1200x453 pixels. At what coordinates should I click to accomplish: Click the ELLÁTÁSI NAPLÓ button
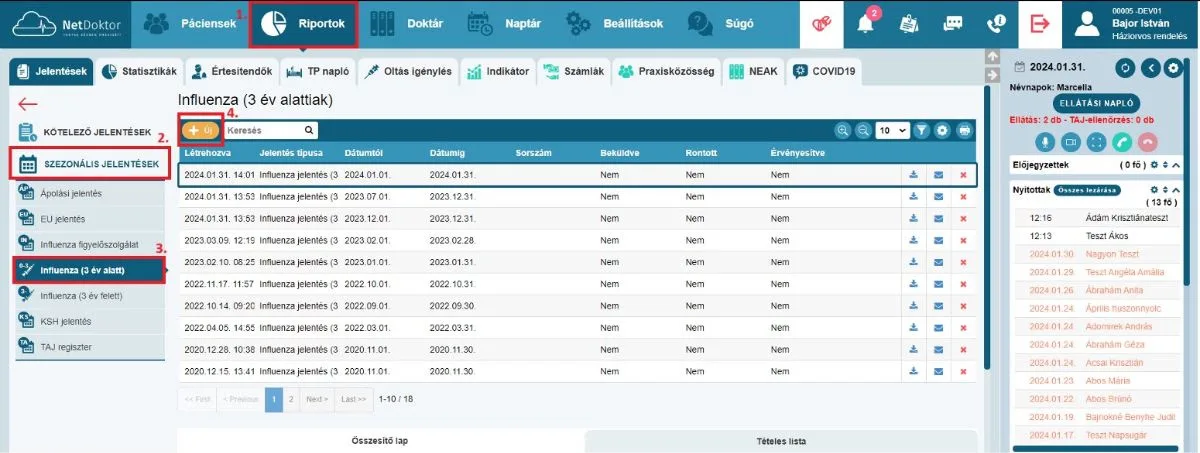pyautogui.click(x=1096, y=103)
